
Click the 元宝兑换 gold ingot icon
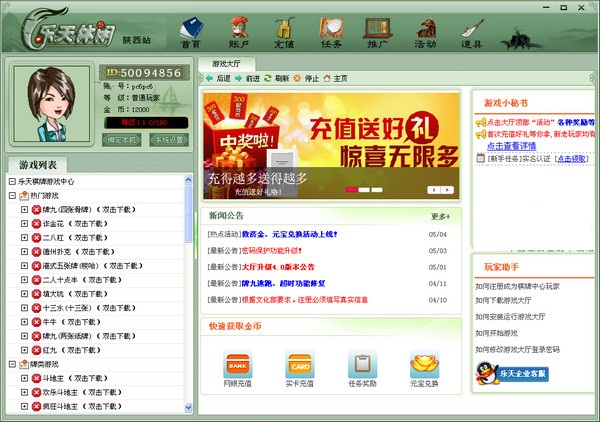424,365
